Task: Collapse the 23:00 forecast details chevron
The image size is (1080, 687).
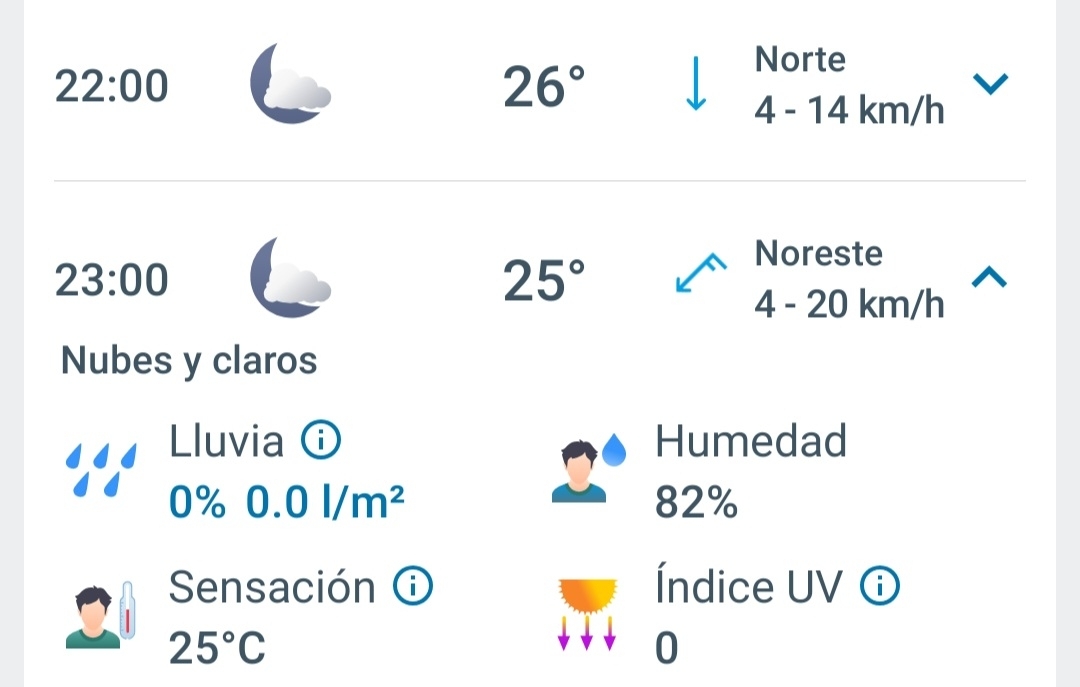Action: coord(990,277)
